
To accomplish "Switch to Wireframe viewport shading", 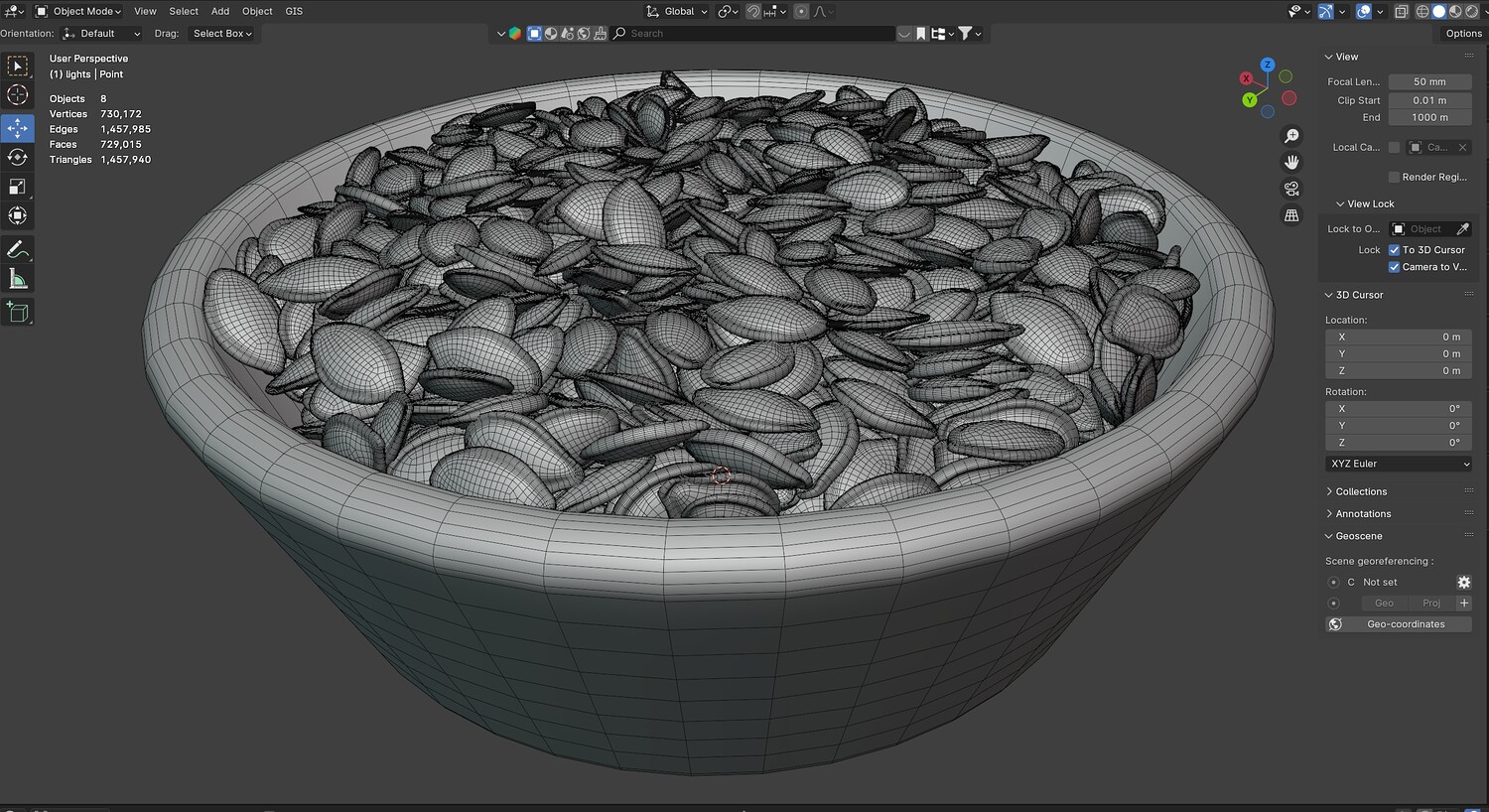I will [1422, 11].
